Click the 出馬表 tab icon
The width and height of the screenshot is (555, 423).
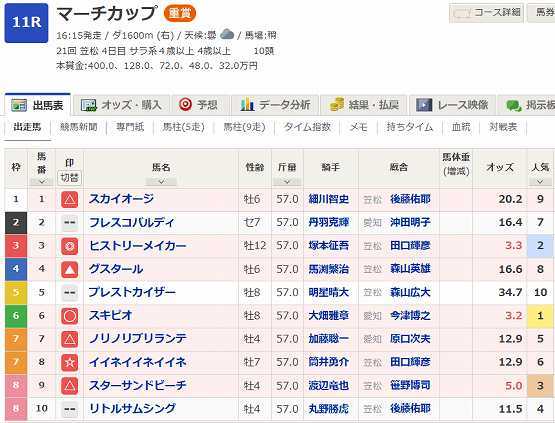19,105
